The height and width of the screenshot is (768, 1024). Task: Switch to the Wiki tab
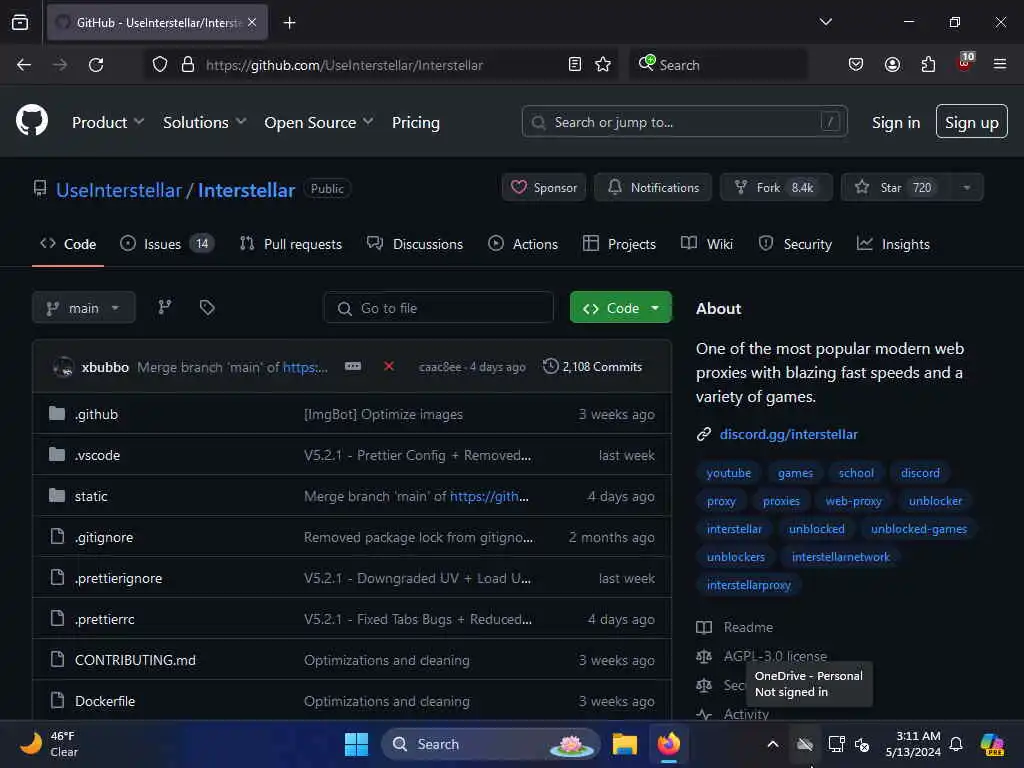click(707, 244)
